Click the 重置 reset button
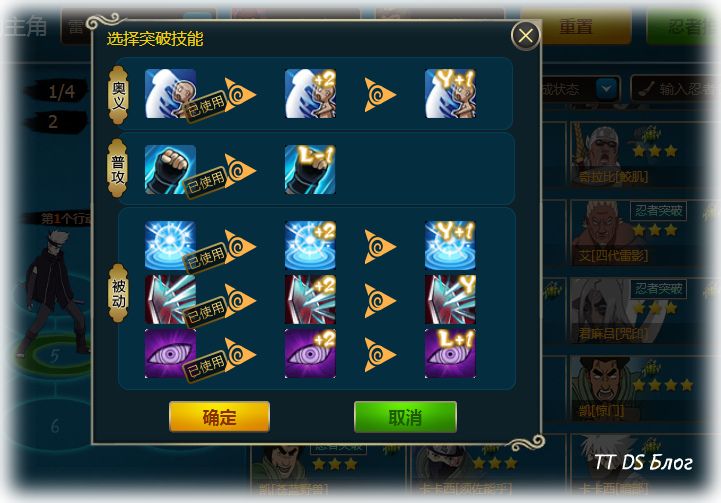 click(577, 27)
